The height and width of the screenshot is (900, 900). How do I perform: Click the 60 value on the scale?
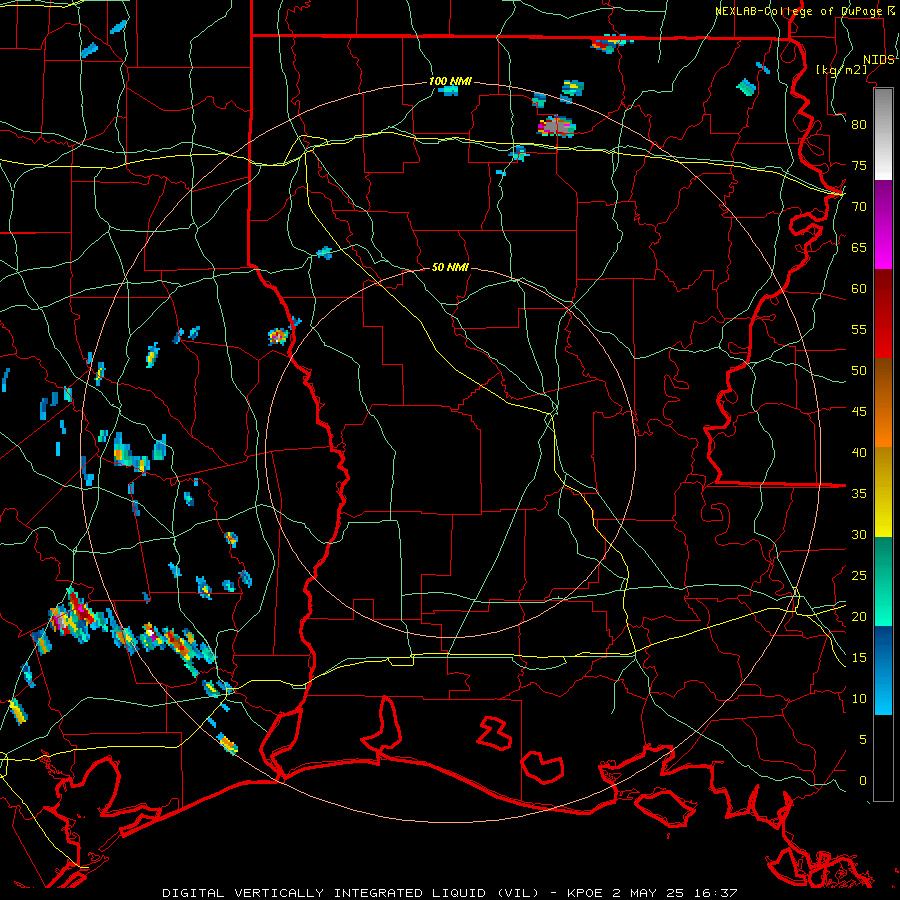pos(859,289)
